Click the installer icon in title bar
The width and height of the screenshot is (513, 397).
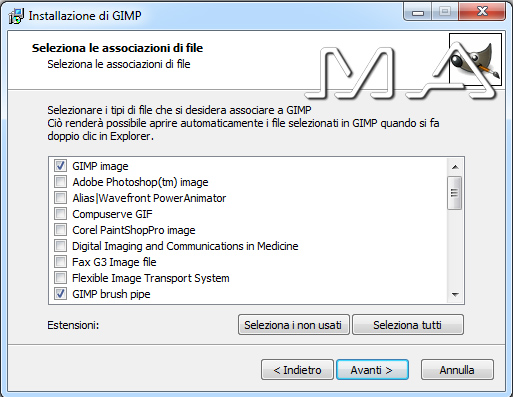pyautogui.click(x=16, y=16)
